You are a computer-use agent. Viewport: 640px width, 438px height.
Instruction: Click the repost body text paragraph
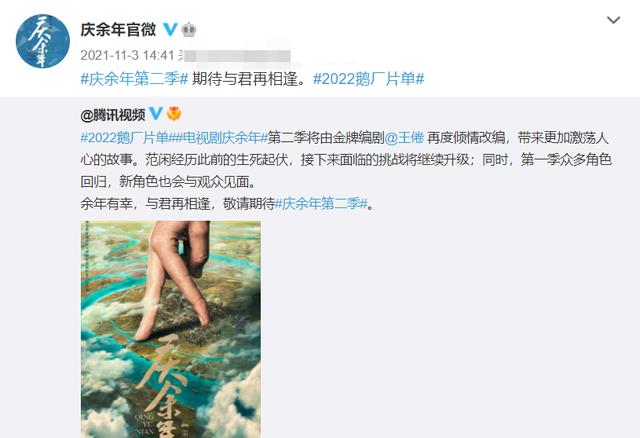click(346, 171)
